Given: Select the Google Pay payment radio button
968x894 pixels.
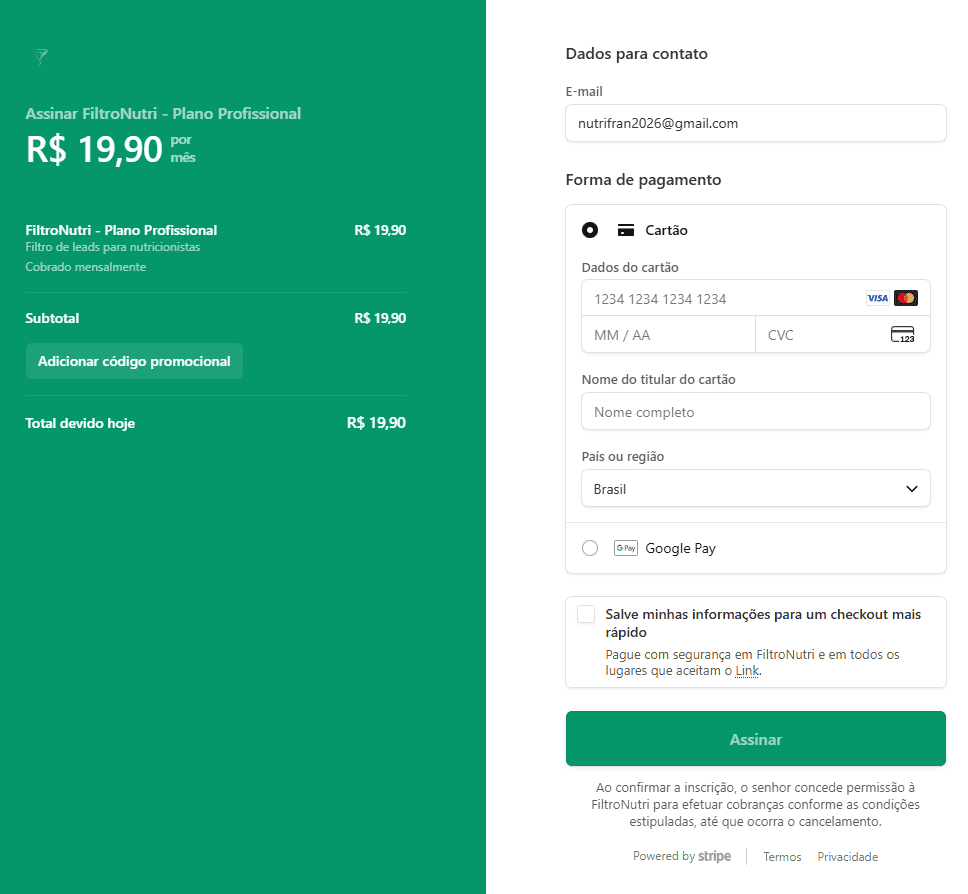Looking at the screenshot, I should click(x=590, y=548).
